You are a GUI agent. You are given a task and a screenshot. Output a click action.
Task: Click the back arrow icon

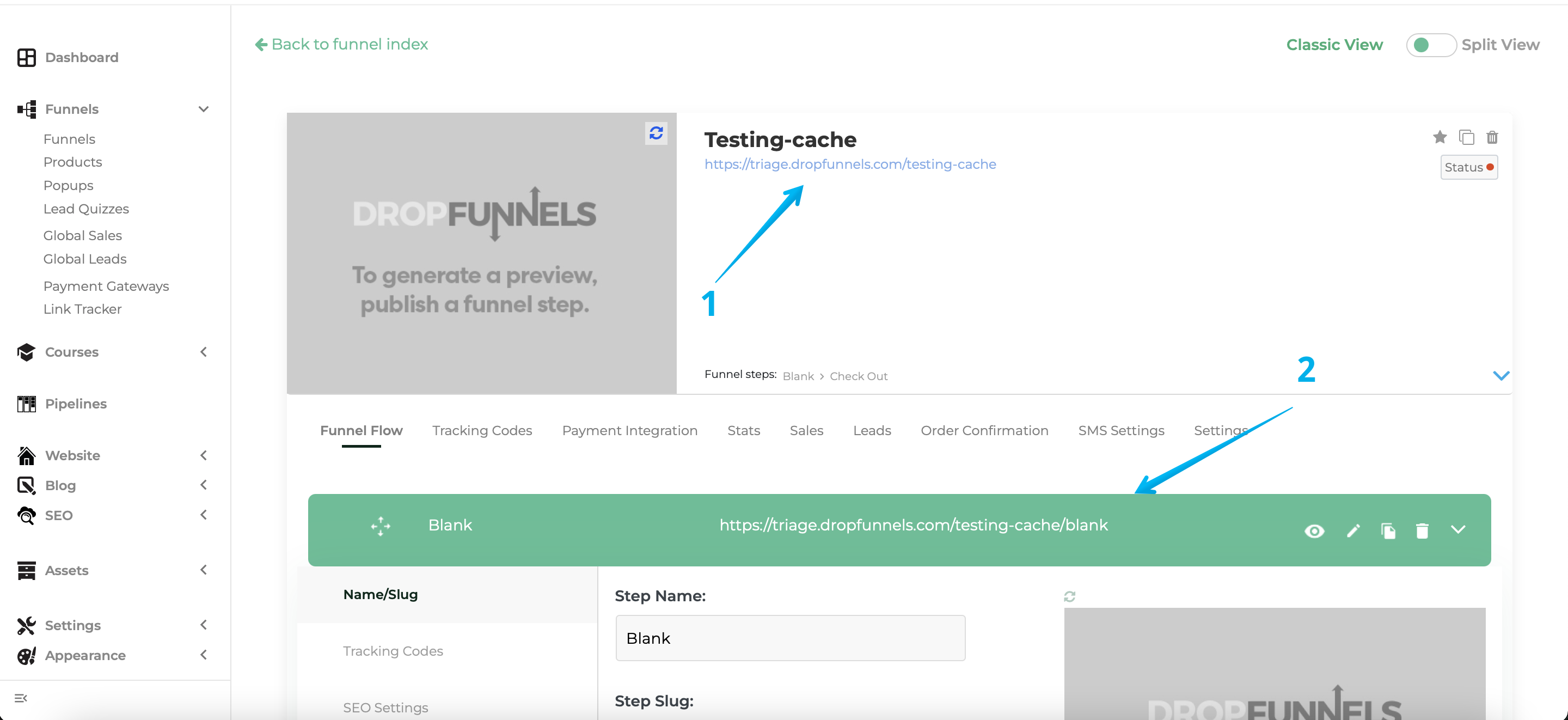261,45
